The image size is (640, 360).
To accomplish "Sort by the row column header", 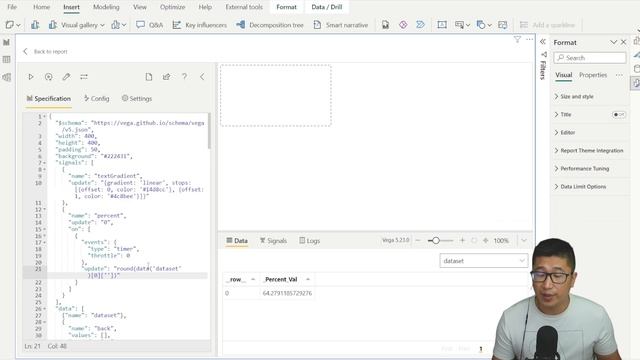I will 241,280.
